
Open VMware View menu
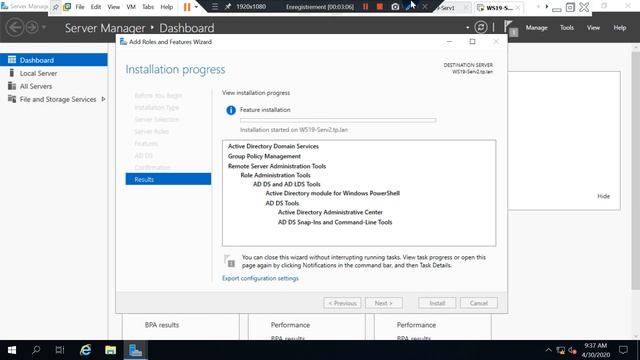pyautogui.click(x=113, y=7)
